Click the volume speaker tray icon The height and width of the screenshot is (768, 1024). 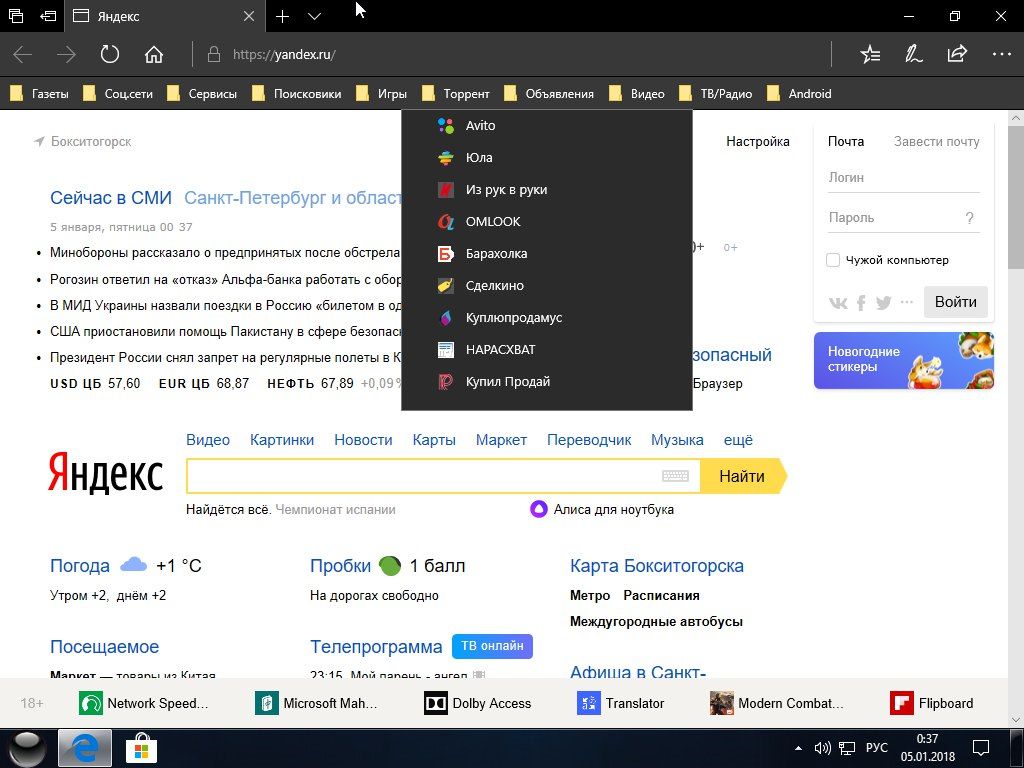click(x=822, y=748)
